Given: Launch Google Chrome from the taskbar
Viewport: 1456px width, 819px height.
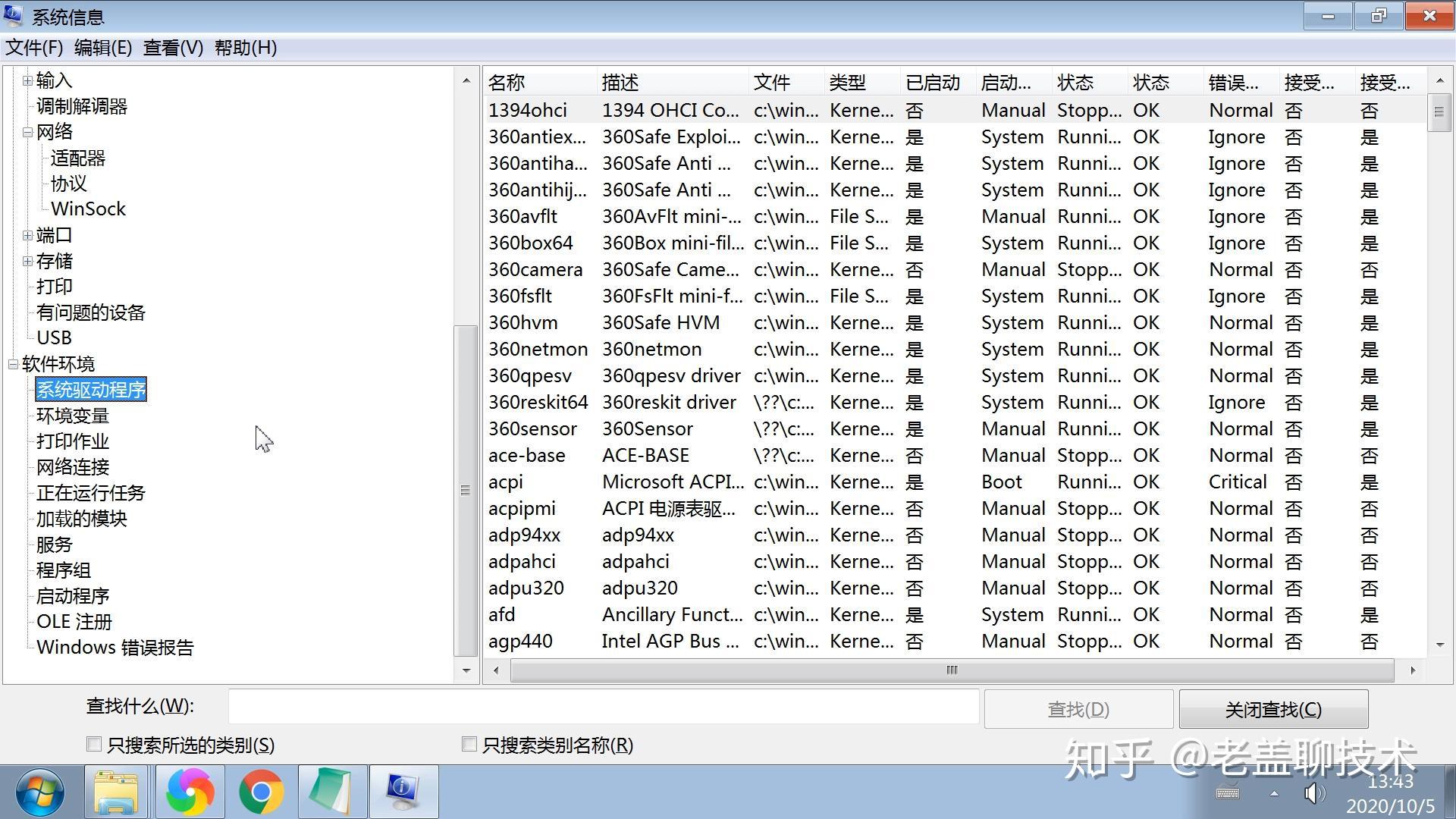Looking at the screenshot, I should [x=261, y=792].
